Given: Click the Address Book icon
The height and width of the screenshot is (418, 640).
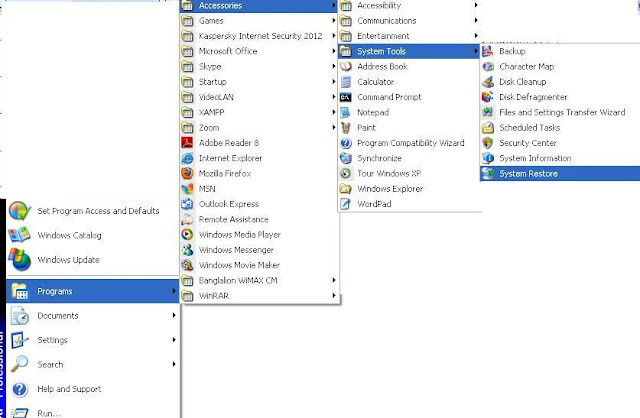Looking at the screenshot, I should tap(346, 67).
